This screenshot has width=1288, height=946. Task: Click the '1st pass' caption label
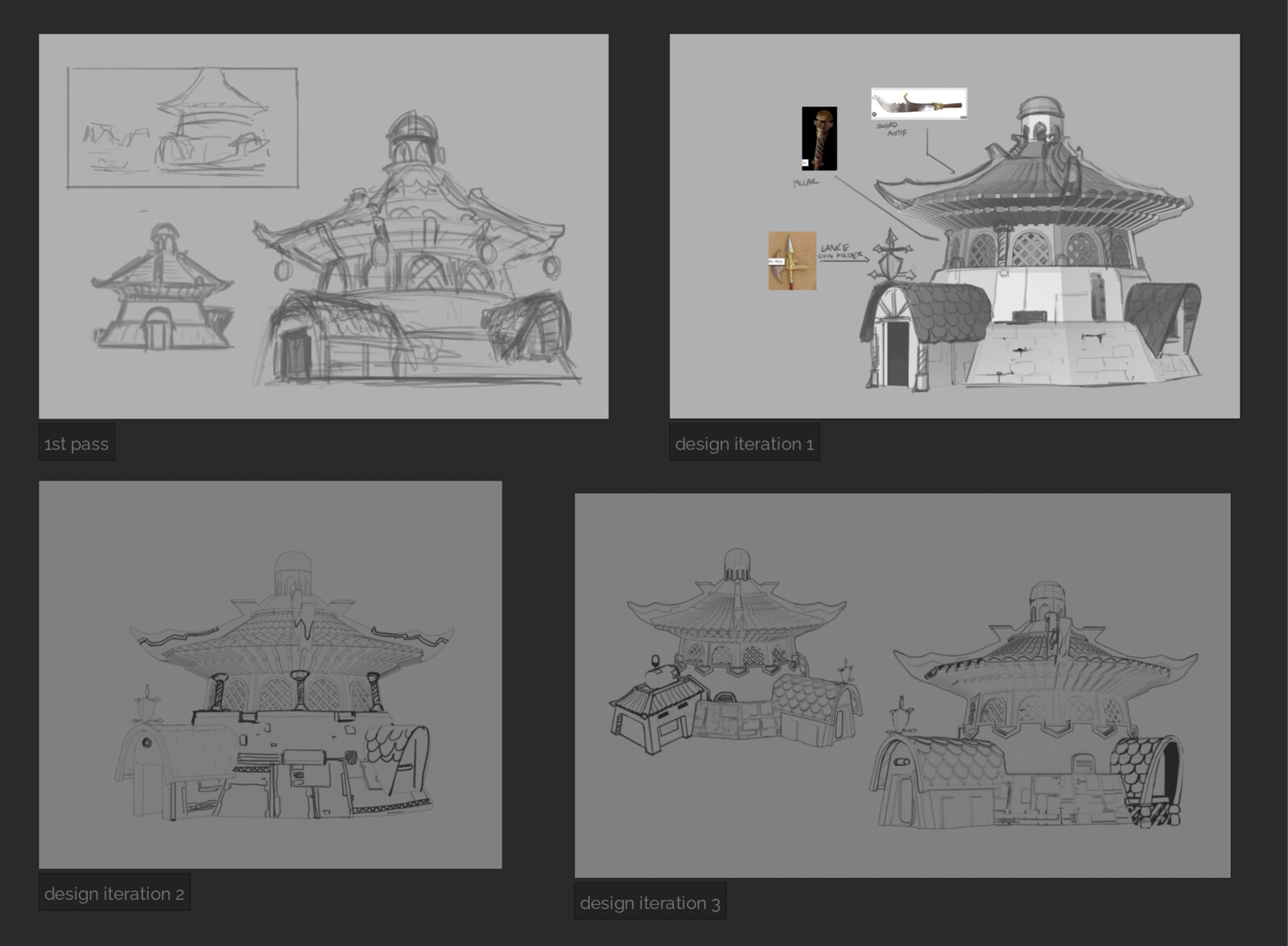pyautogui.click(x=76, y=442)
